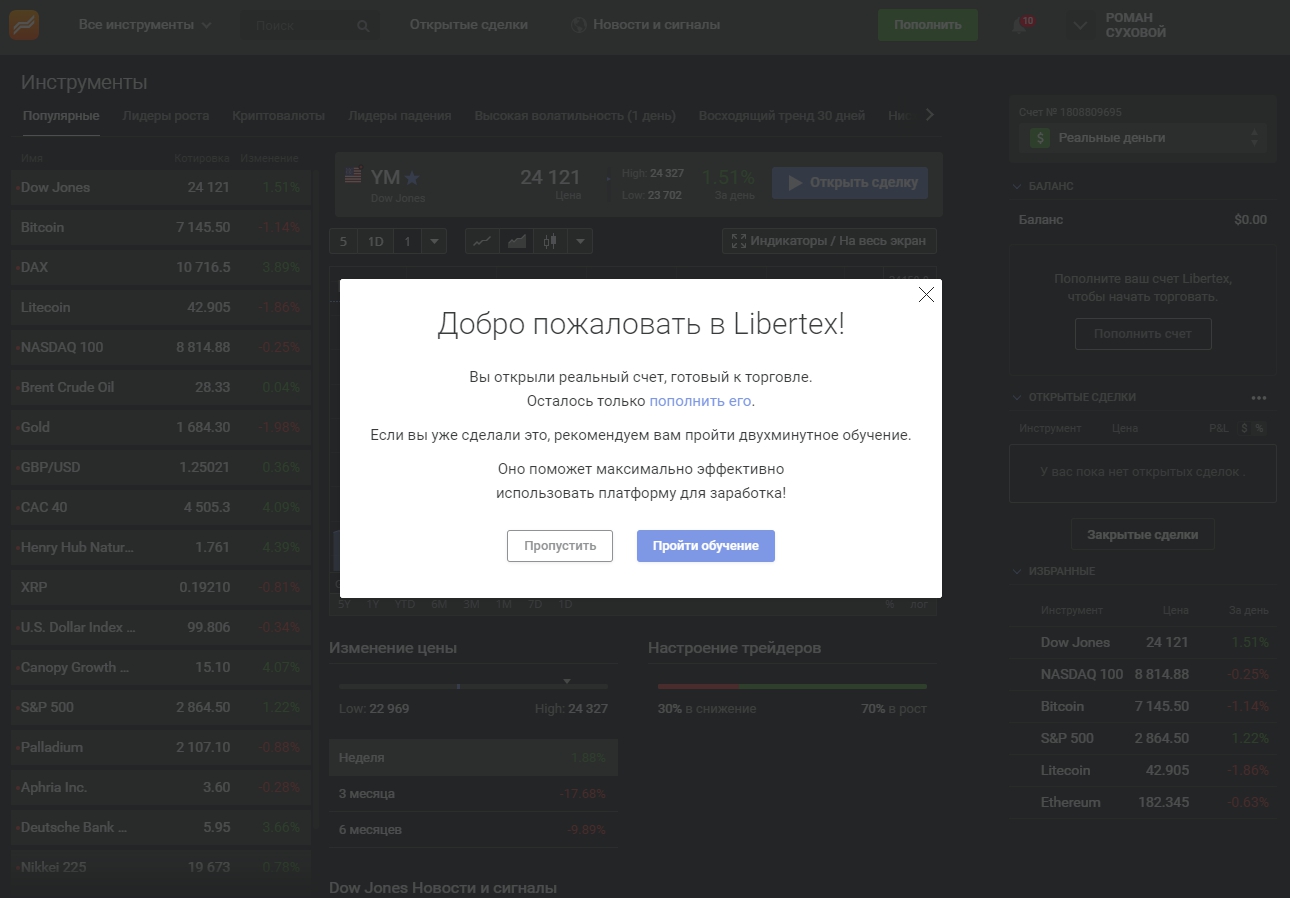Screen dimensions: 1290x898
Task: Open the chart type dropdown arrow
Action: coord(580,240)
